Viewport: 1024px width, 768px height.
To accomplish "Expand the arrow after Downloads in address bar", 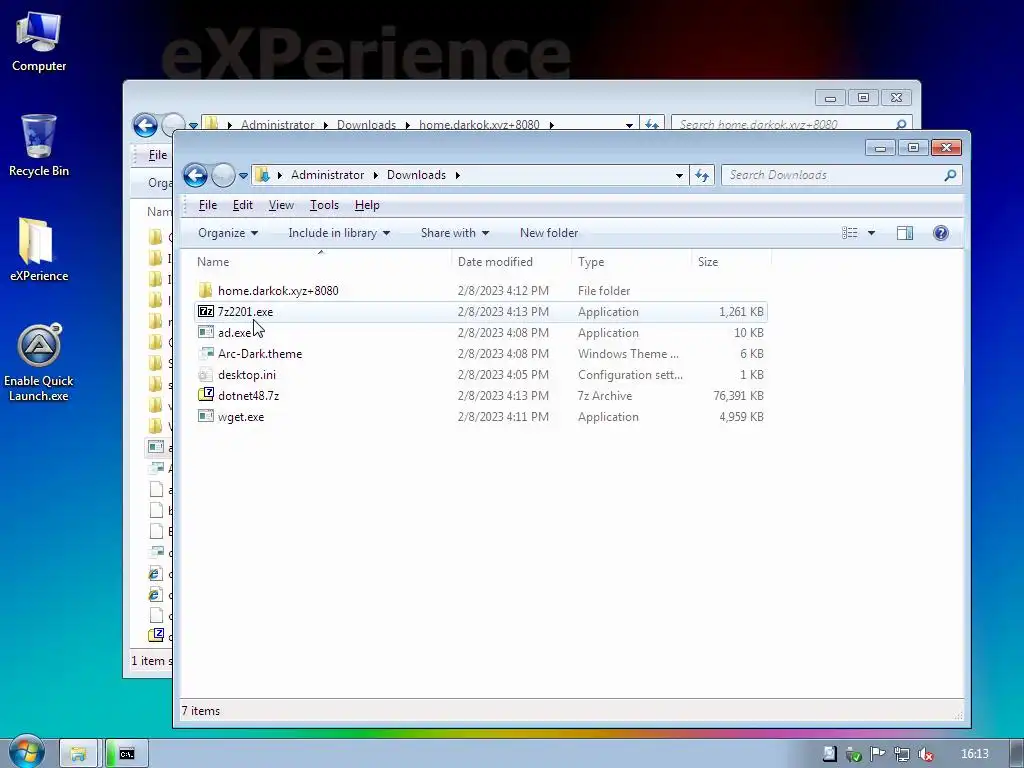I will pyautogui.click(x=458, y=175).
